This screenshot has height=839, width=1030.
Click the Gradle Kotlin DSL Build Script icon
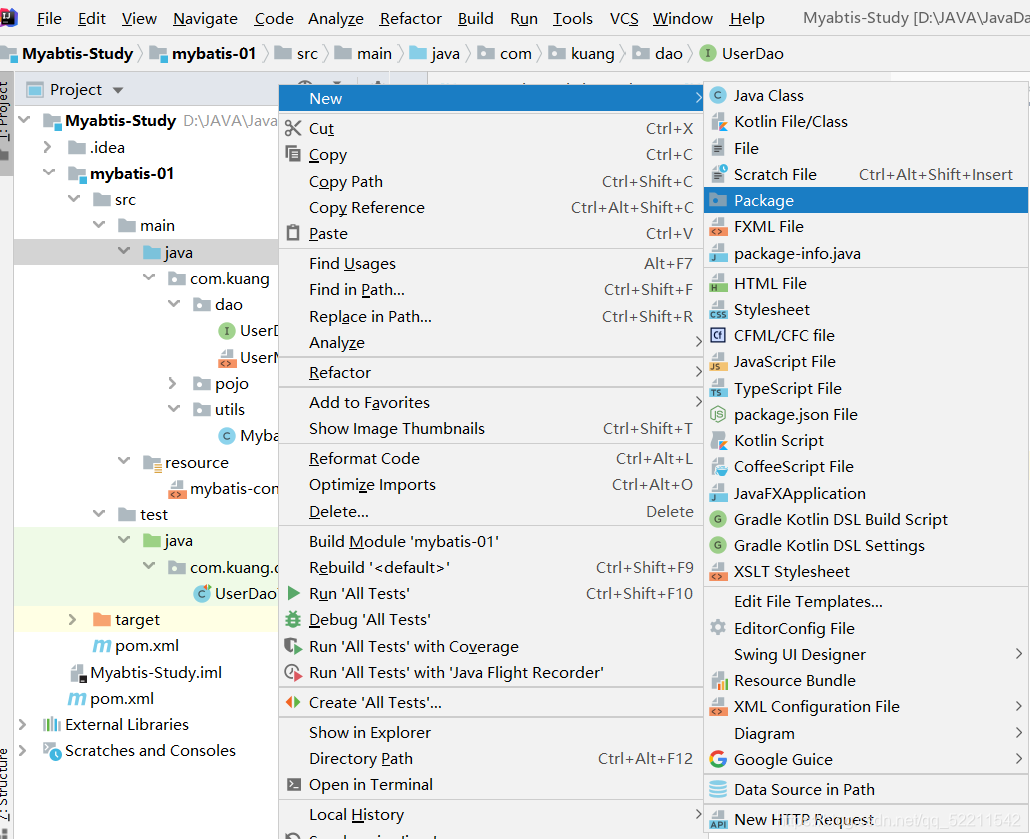tap(718, 520)
